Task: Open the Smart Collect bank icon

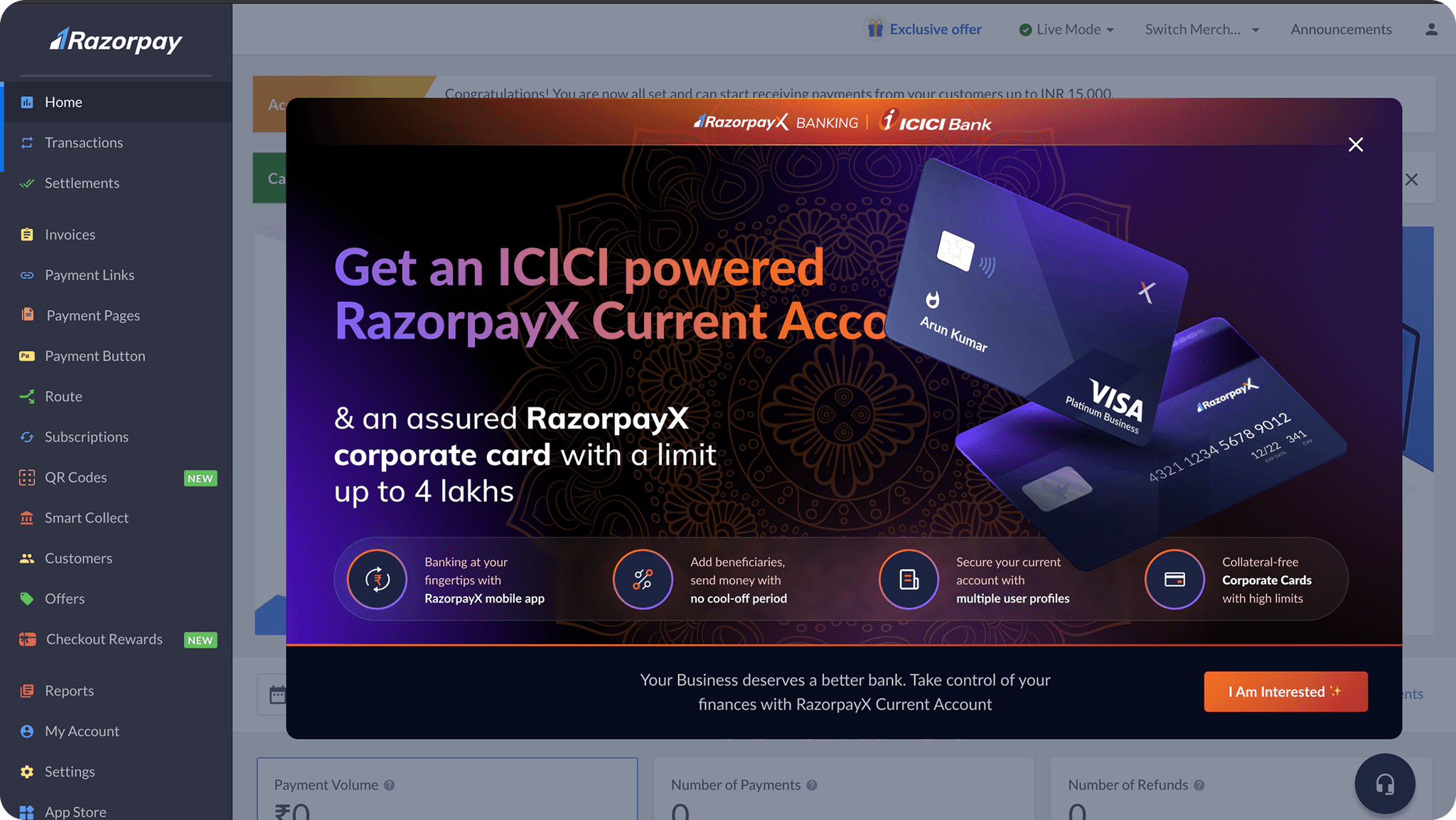Action: 27,518
